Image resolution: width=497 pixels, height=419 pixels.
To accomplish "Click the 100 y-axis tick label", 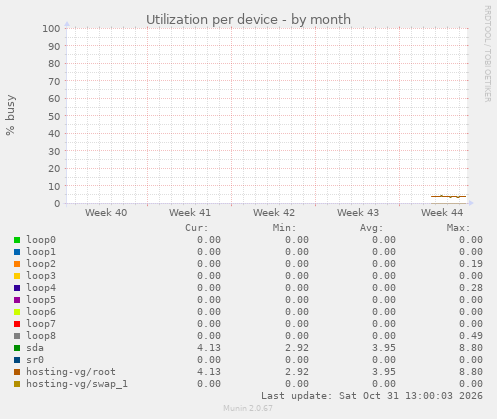I will [x=51, y=29].
